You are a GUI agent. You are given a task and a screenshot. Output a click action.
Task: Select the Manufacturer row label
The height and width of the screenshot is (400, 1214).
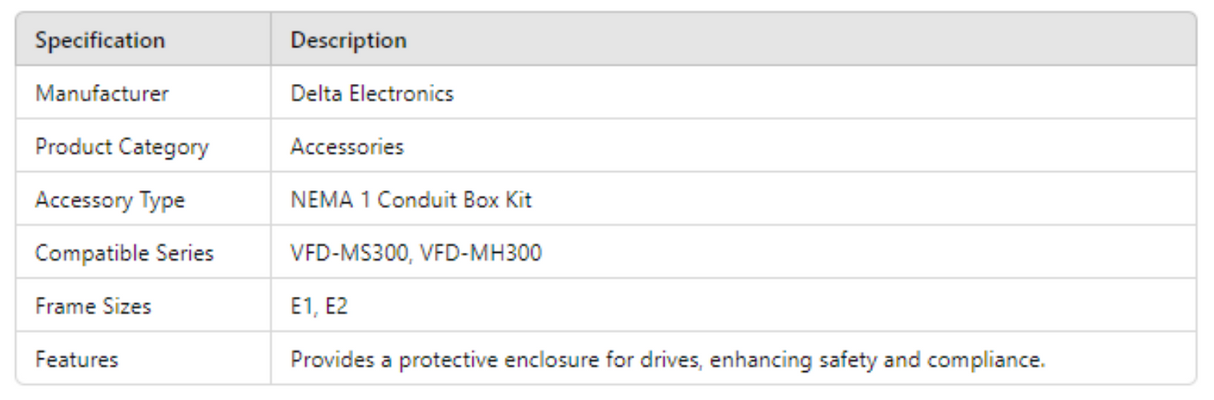(102, 94)
